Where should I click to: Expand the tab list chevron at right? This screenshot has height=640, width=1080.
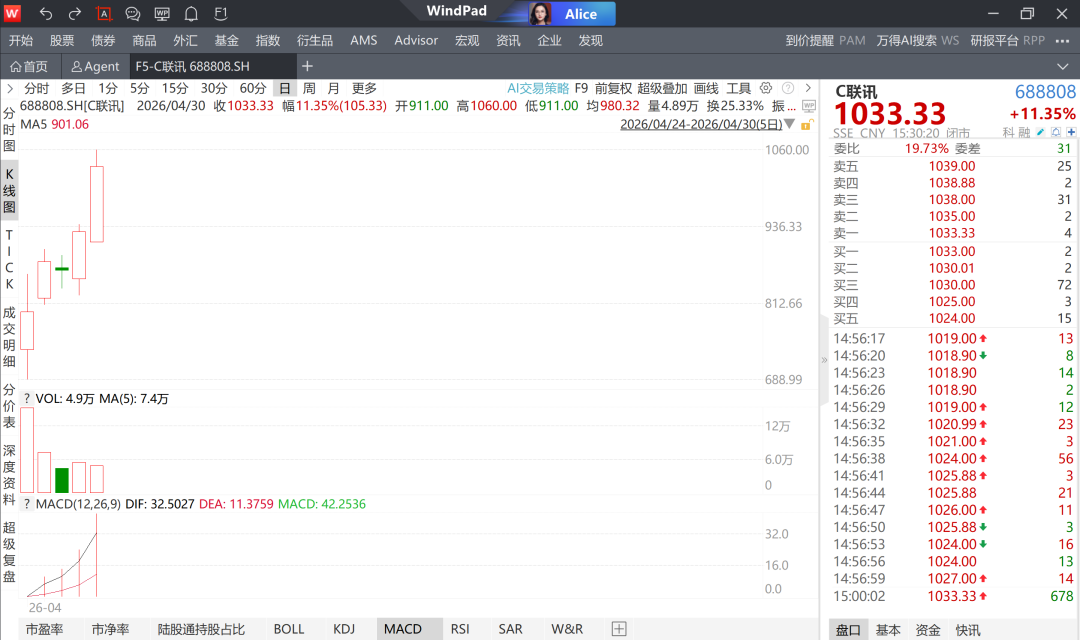click(1062, 66)
